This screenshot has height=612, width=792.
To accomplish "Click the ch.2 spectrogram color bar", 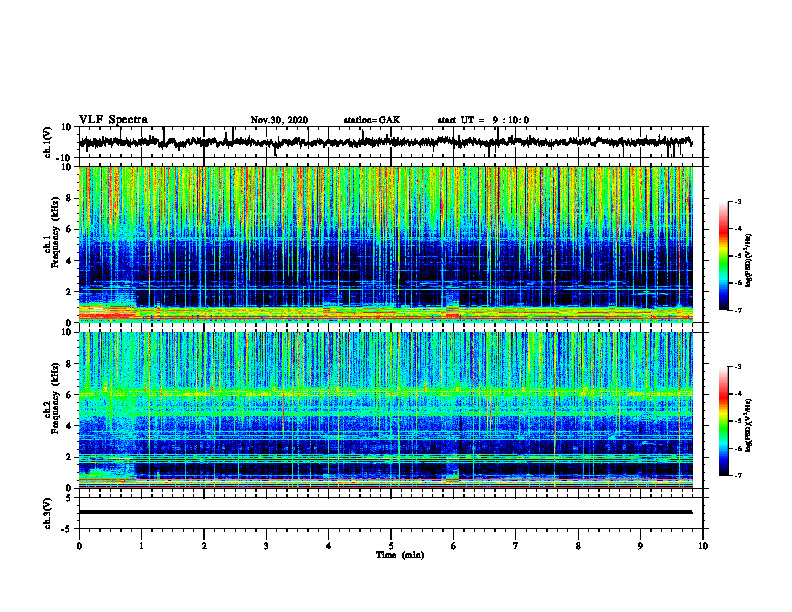I will [724, 421].
